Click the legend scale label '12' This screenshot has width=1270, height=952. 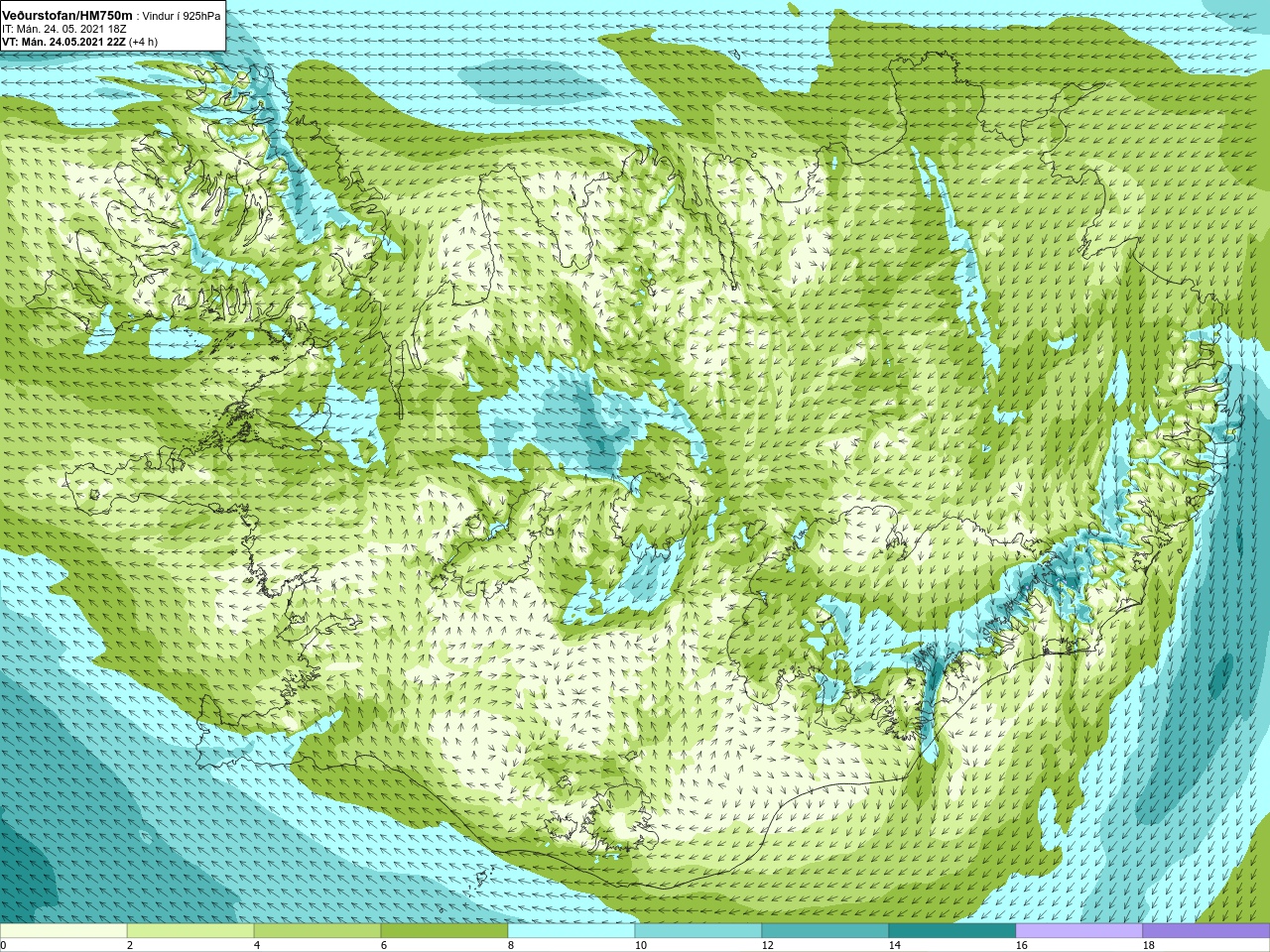click(x=767, y=945)
